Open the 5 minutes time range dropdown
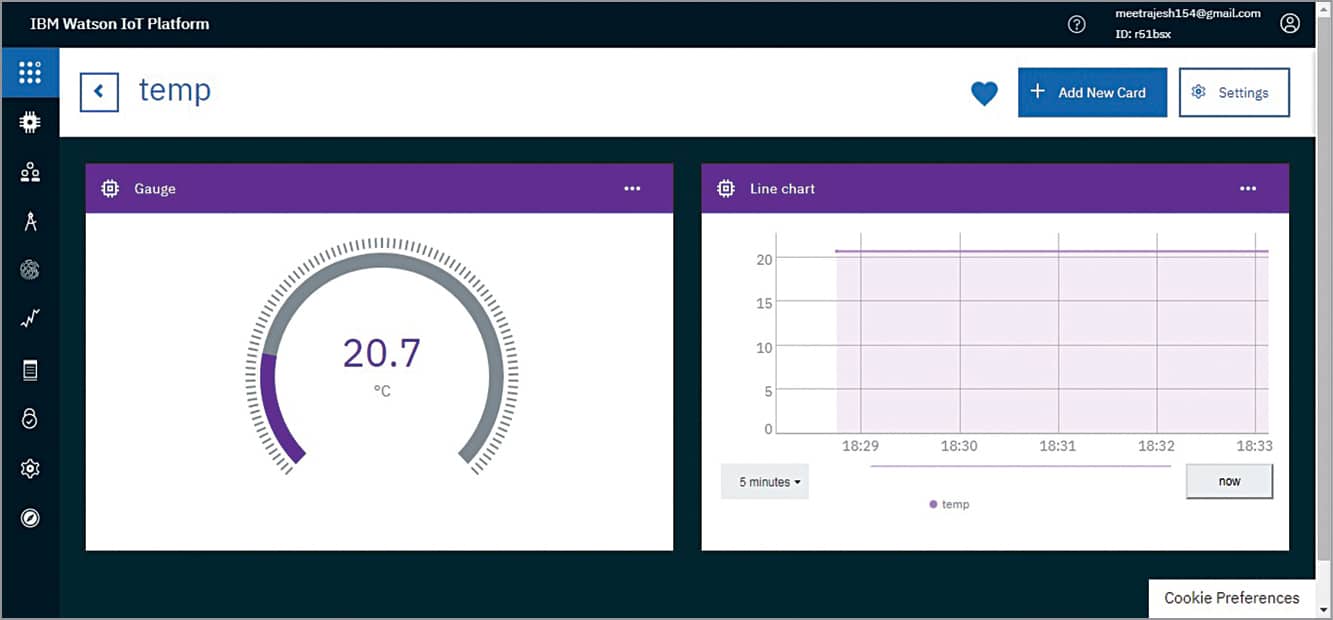The height and width of the screenshot is (620, 1333). point(764,481)
